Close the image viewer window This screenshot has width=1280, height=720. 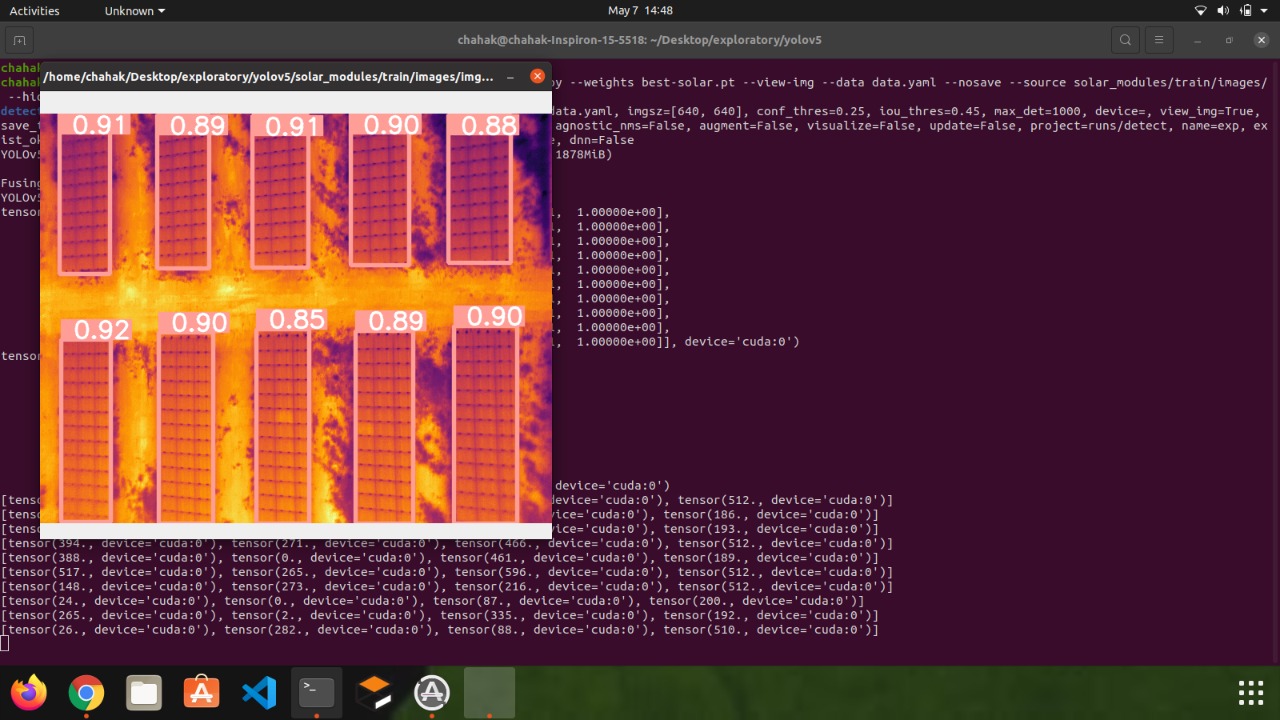coord(537,76)
